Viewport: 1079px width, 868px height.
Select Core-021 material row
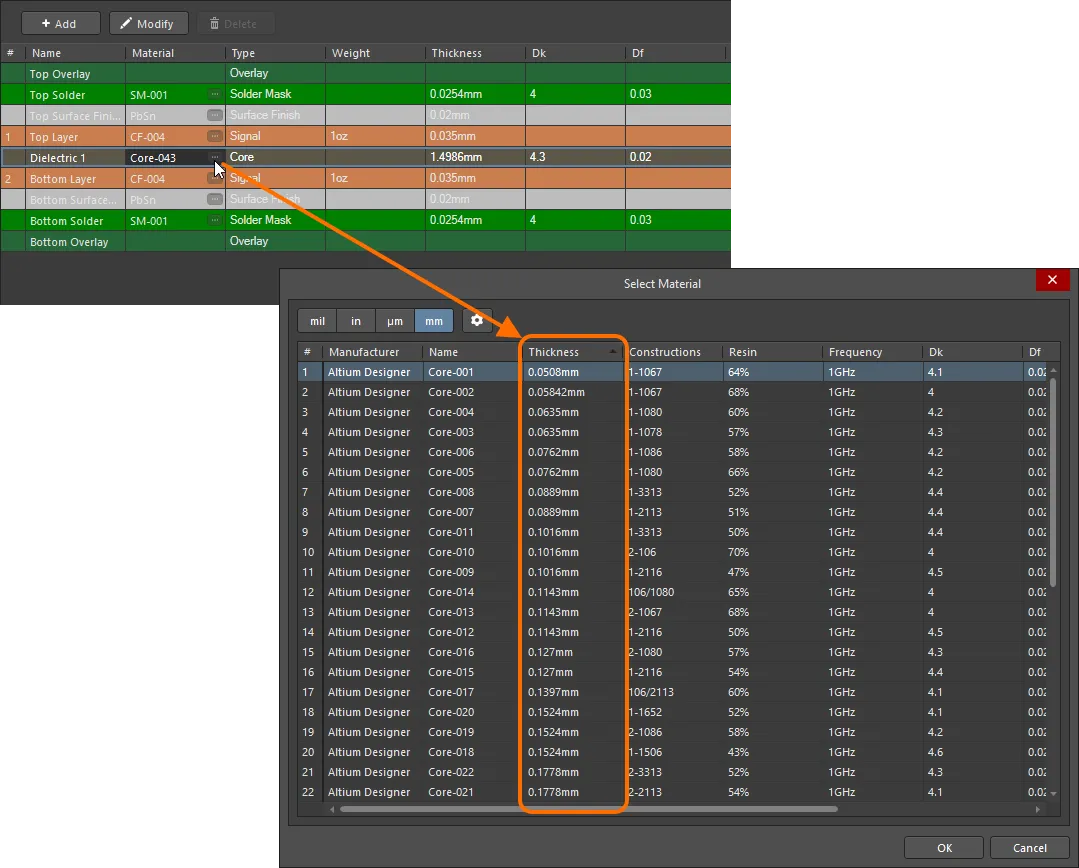pyautogui.click(x=672, y=792)
